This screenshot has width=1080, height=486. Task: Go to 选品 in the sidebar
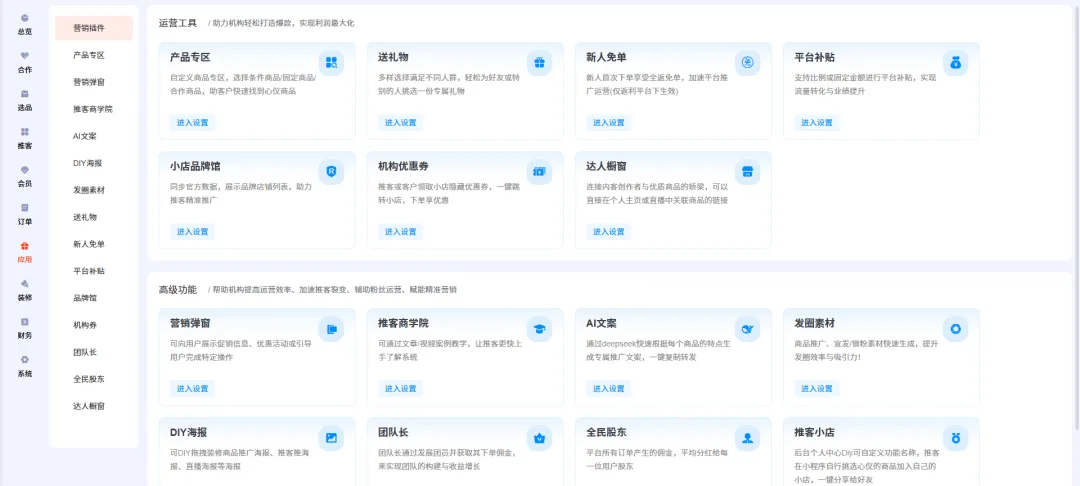(25, 100)
